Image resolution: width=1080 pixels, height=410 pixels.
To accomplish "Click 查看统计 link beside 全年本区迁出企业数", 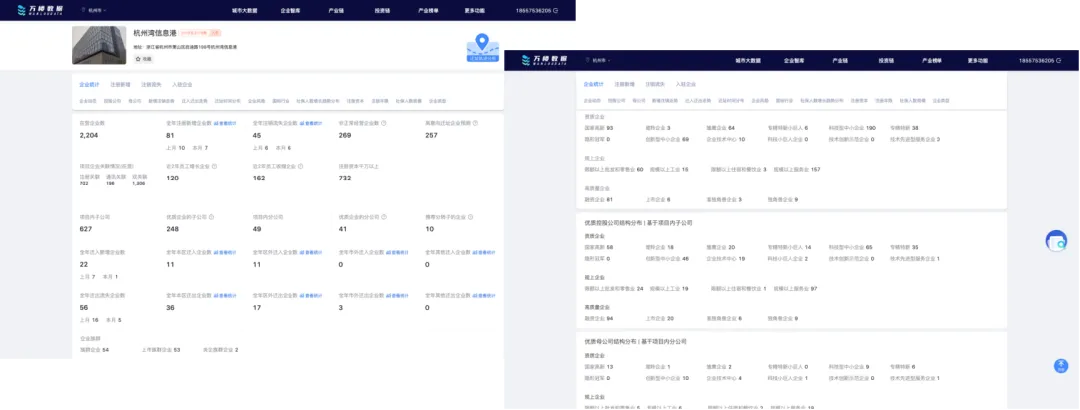I will tap(225, 296).
